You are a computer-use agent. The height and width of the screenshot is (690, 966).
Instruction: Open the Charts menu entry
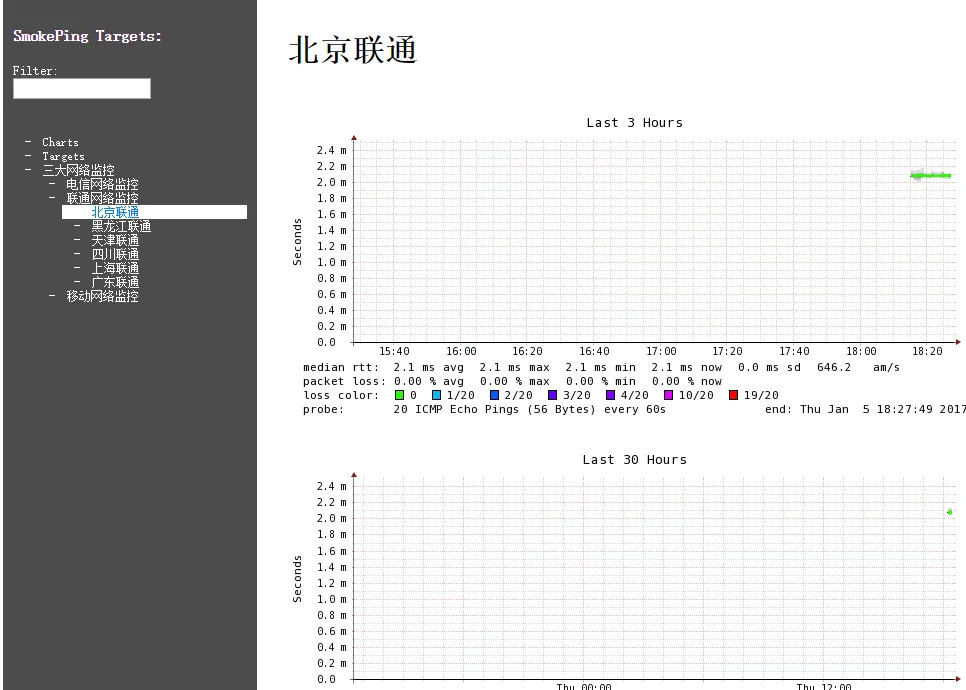point(60,142)
